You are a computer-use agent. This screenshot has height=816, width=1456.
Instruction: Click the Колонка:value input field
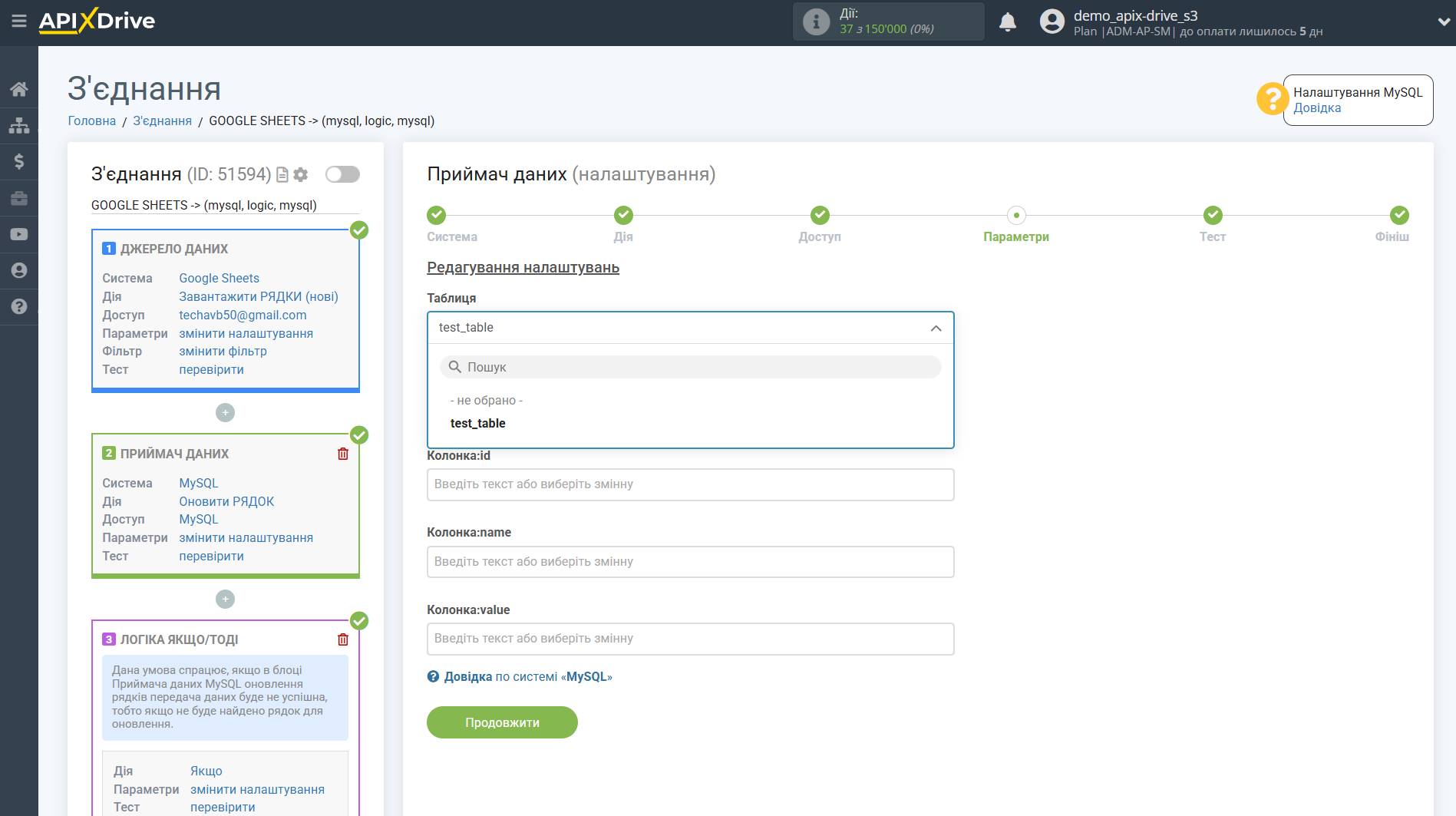click(x=690, y=639)
